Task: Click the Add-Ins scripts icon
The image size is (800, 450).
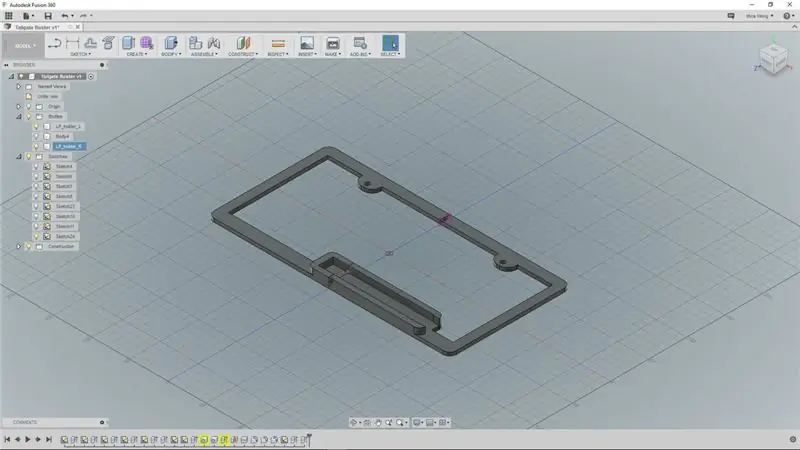Action: 360,43
